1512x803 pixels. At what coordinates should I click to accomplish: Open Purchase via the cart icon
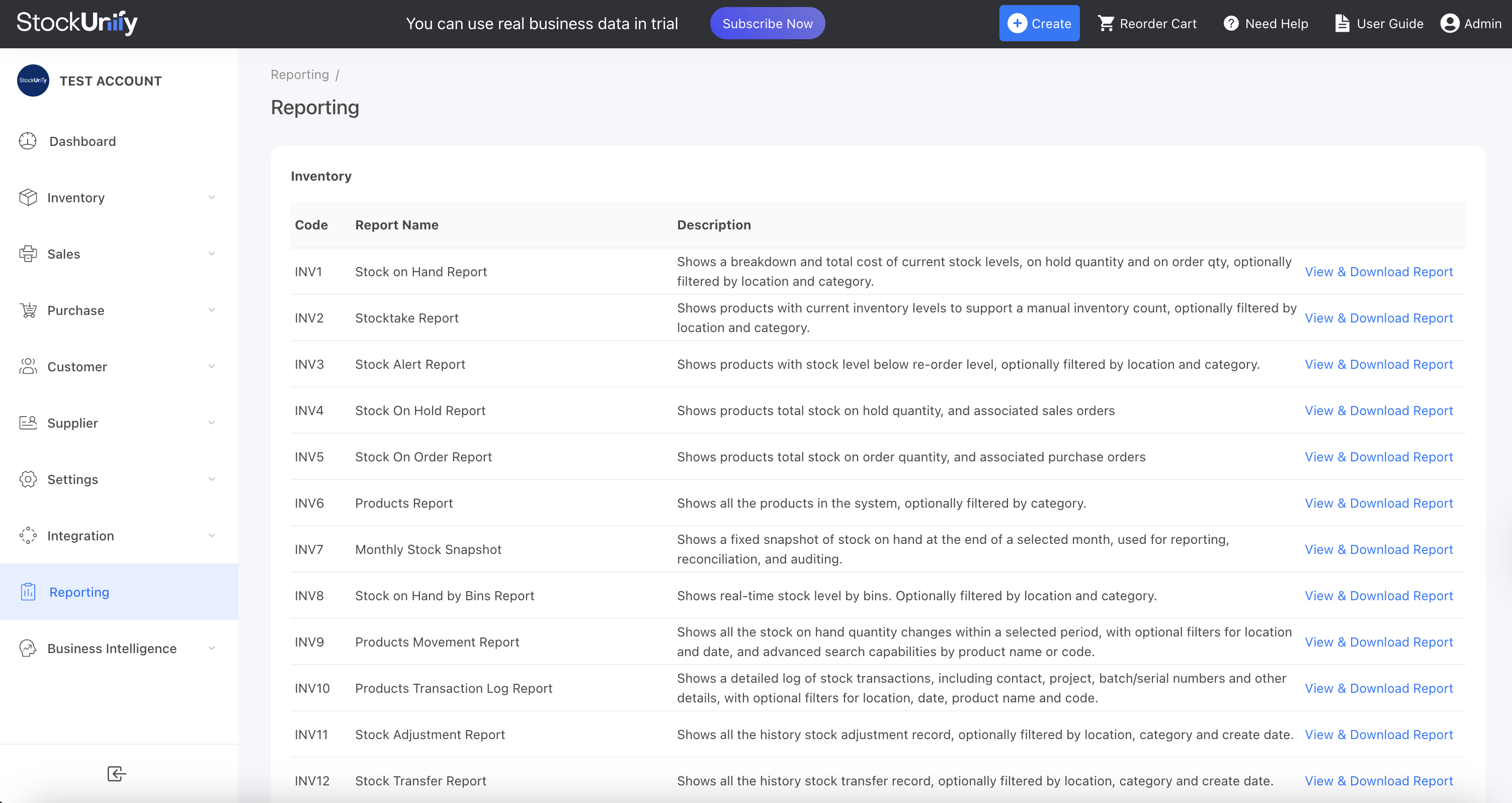pos(28,310)
